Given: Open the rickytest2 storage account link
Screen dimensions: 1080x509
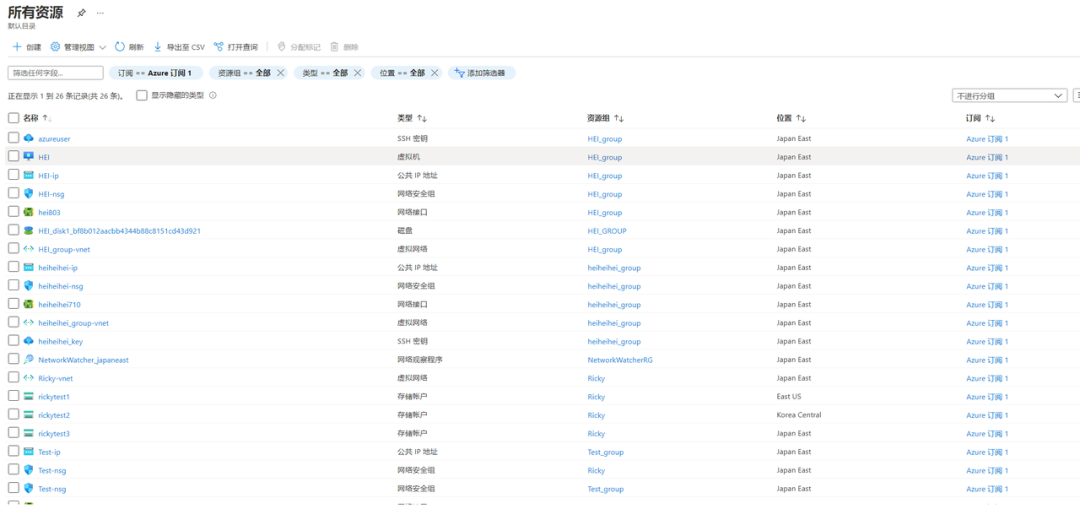Looking at the screenshot, I should (54, 415).
